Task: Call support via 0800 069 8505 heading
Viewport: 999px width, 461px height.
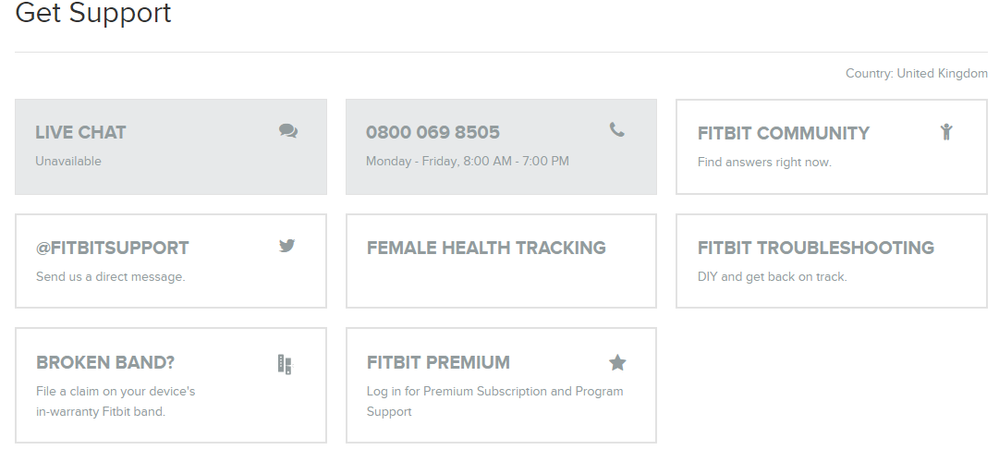Action: pyautogui.click(x=432, y=132)
